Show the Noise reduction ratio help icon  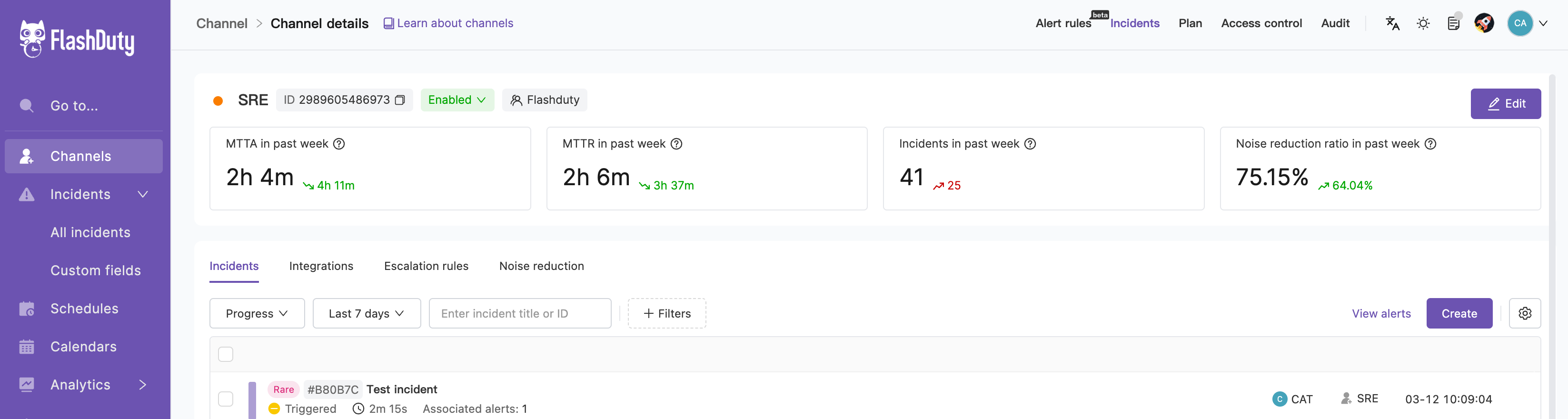coord(1430,144)
